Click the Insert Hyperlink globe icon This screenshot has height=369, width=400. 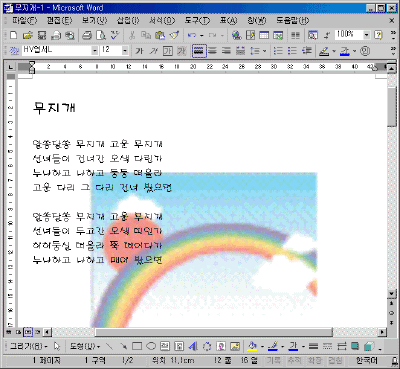click(236, 35)
